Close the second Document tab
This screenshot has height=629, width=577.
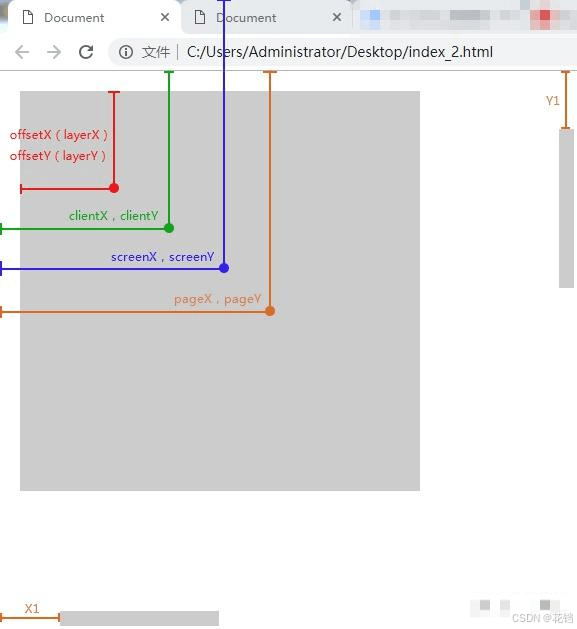(x=337, y=17)
